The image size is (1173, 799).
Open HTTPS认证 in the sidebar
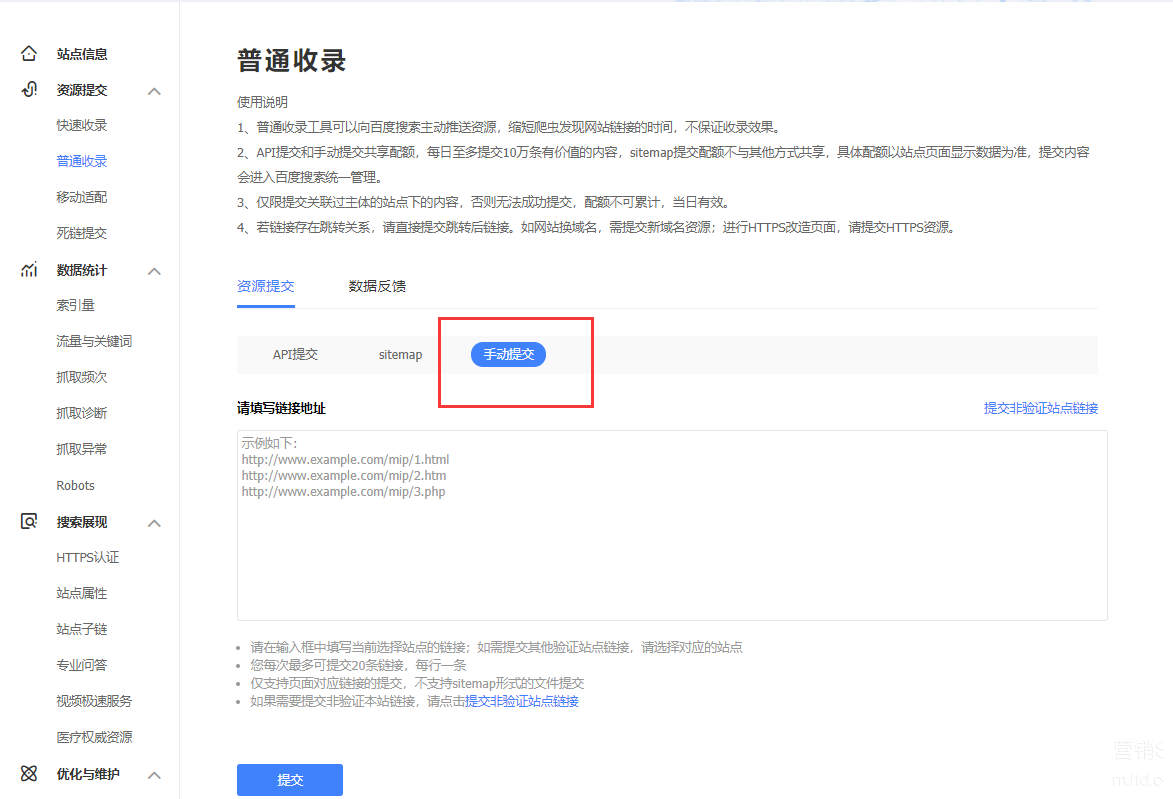(x=88, y=558)
